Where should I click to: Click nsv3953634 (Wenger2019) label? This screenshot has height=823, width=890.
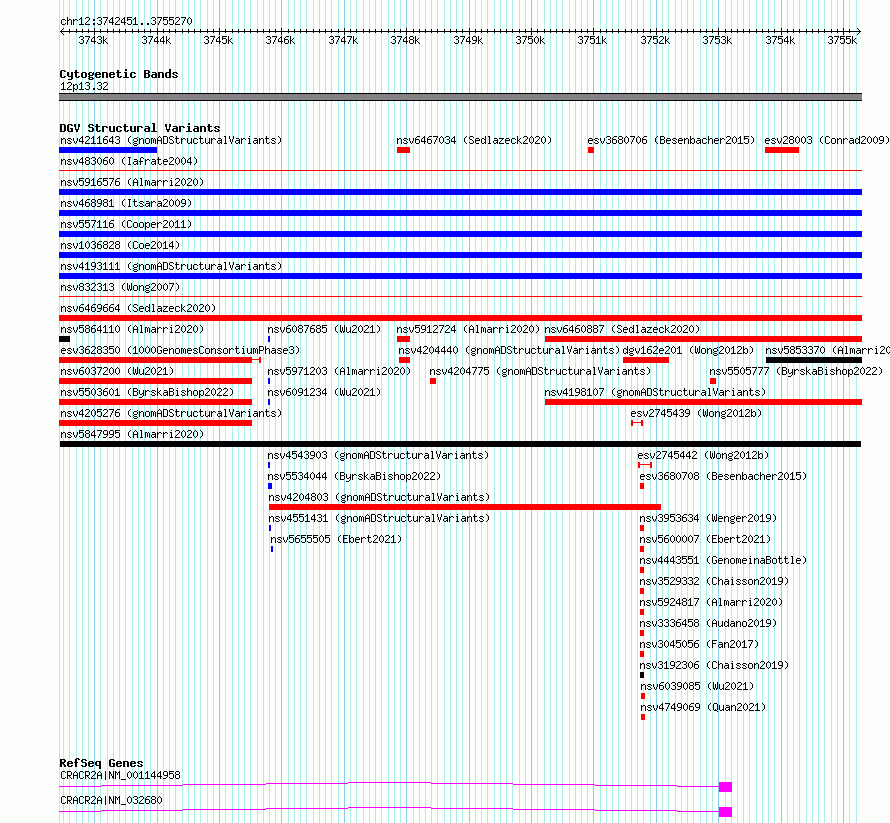tap(708, 518)
